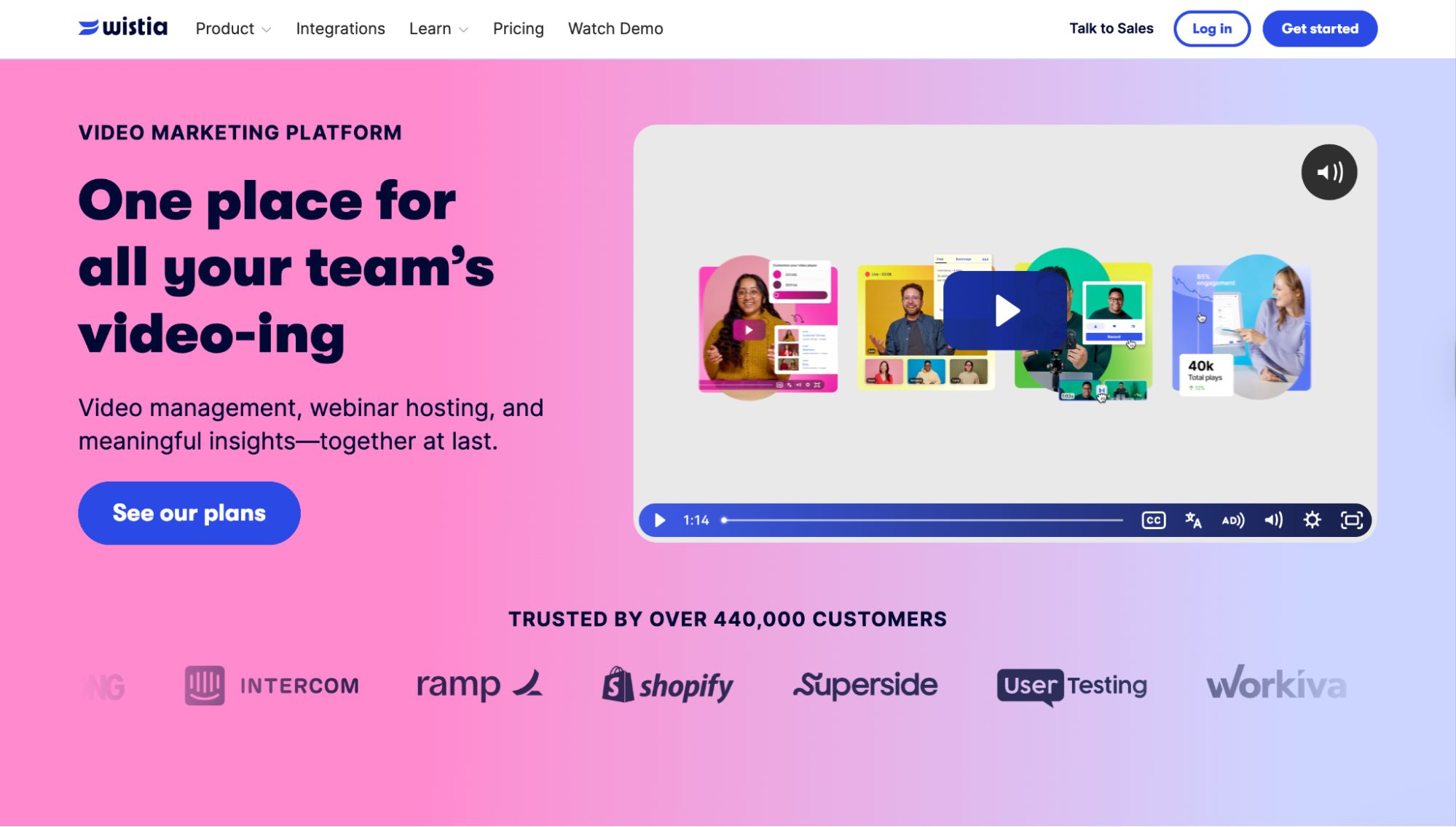Click the video progress bar
Image resolution: width=1456 pixels, height=827 pixels.
pos(921,520)
